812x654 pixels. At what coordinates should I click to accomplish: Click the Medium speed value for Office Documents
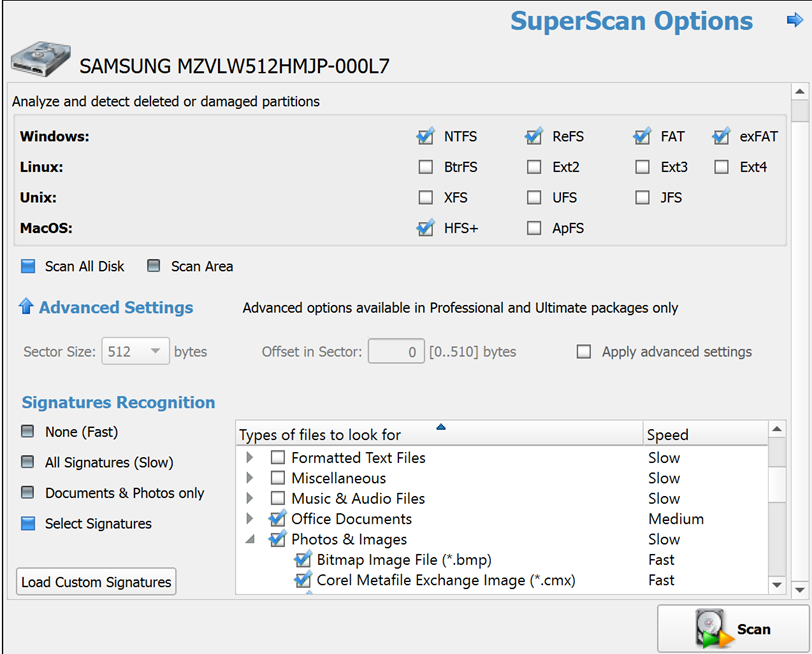pyautogui.click(x=676, y=519)
